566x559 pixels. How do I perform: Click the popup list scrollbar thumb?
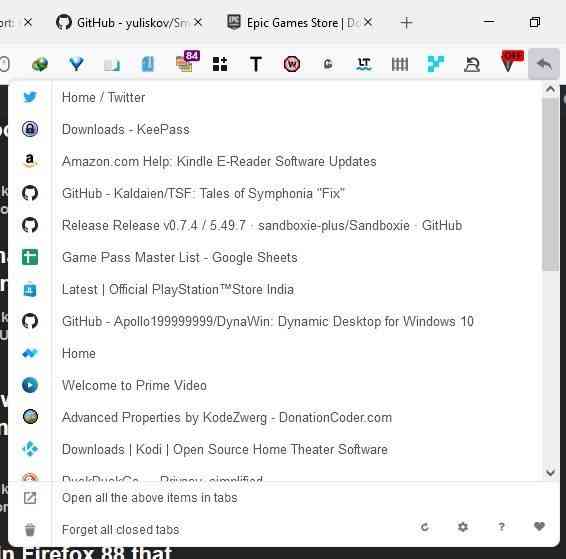click(550, 184)
